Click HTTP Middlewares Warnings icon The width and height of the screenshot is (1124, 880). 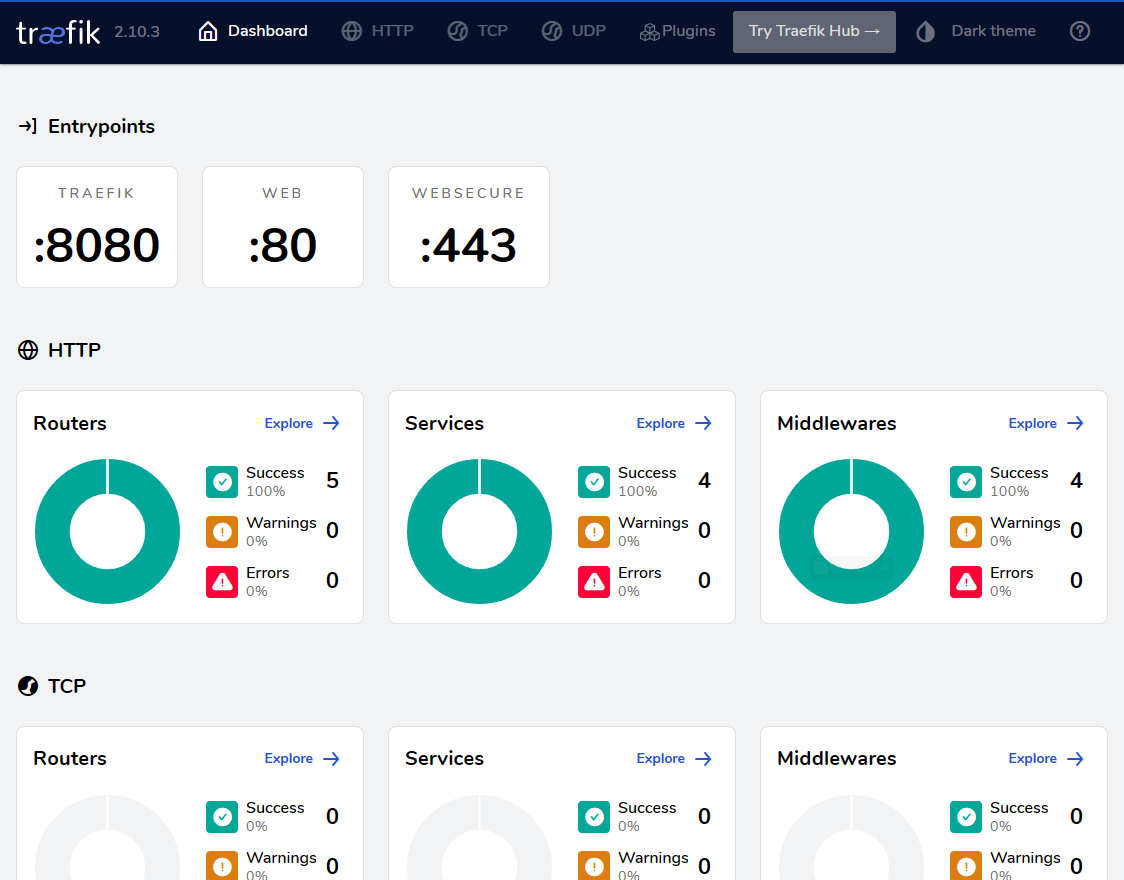click(966, 532)
